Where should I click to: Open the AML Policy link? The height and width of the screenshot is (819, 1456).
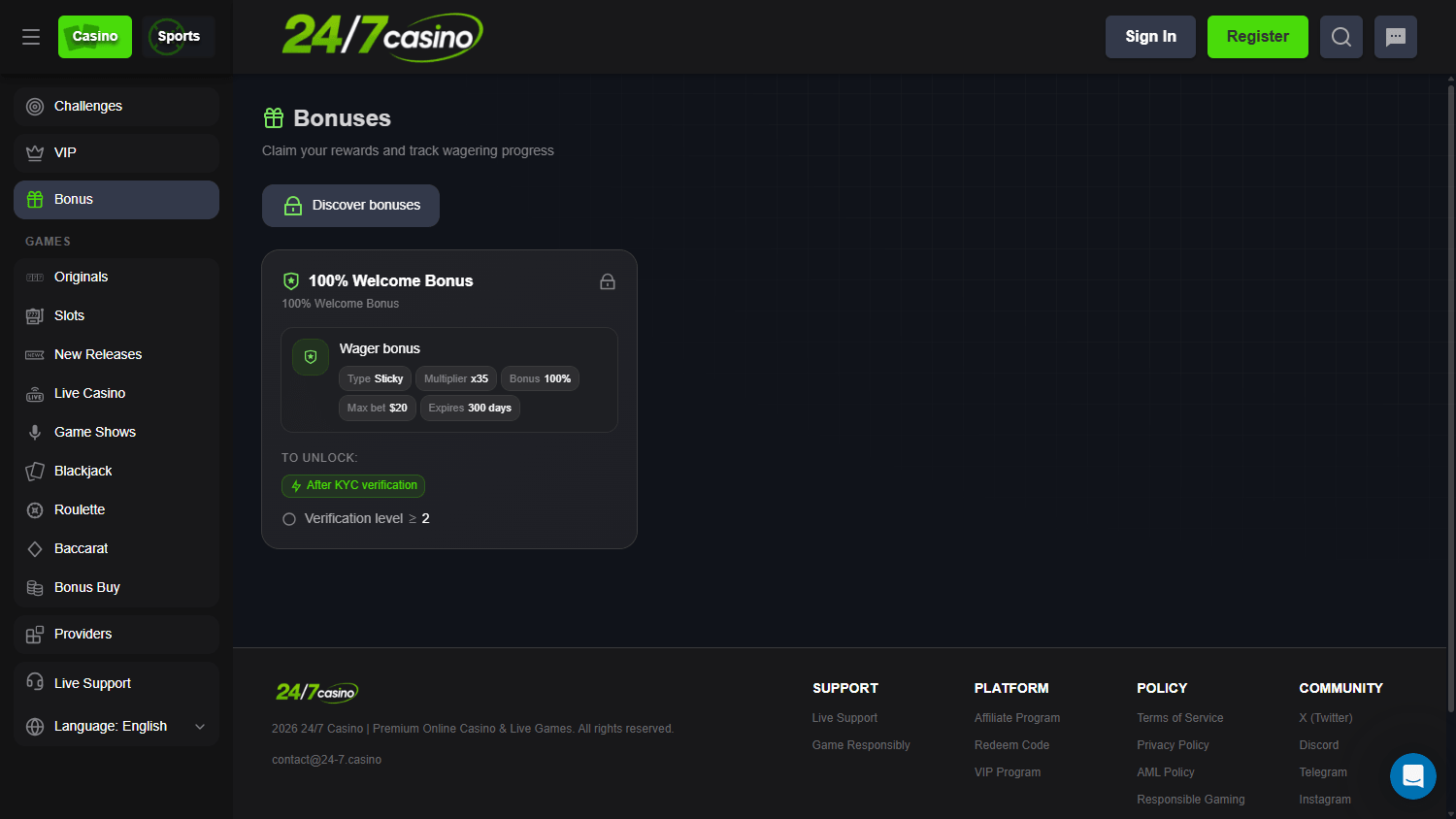coord(1166,772)
